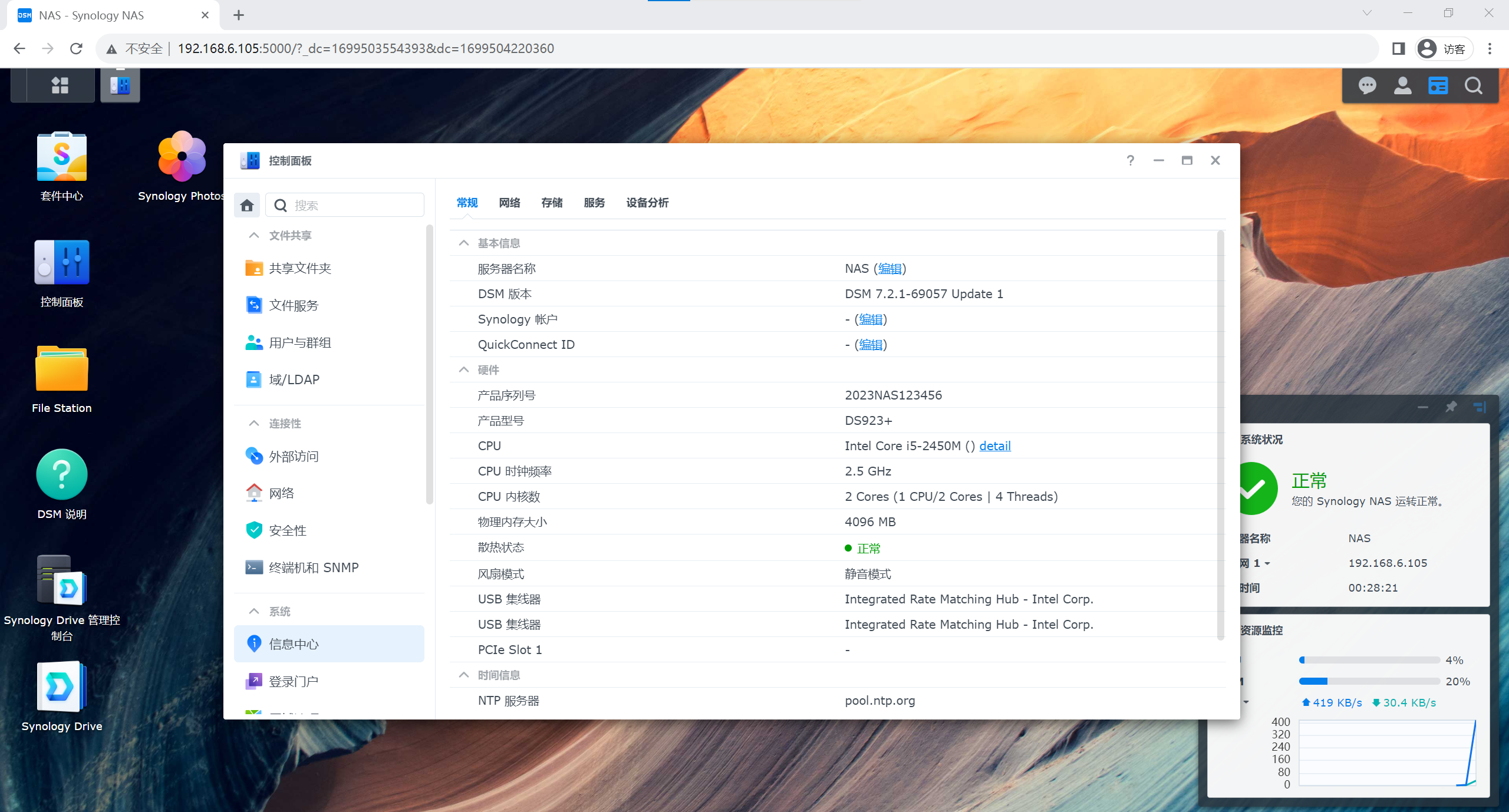Collapse the Connectivity sidebar section
Image resolution: width=1509 pixels, height=812 pixels.
pyautogui.click(x=254, y=423)
